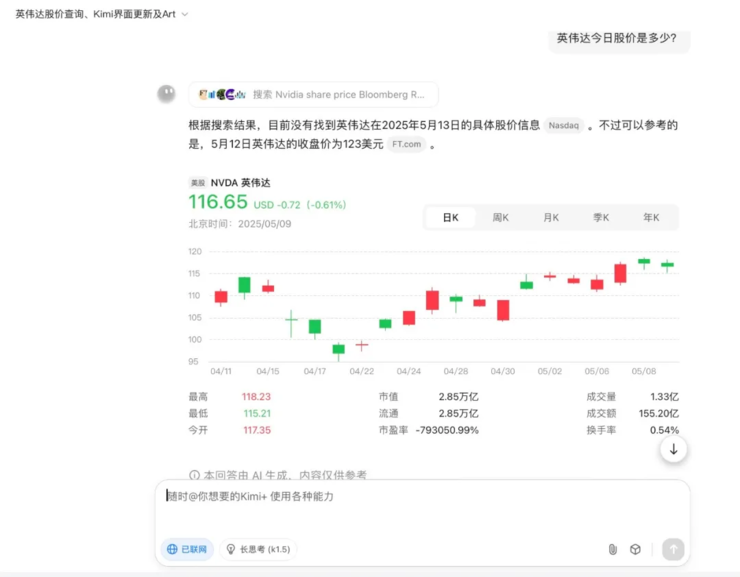
Task: Switch to the 年K chart tab
Action: tap(651, 217)
